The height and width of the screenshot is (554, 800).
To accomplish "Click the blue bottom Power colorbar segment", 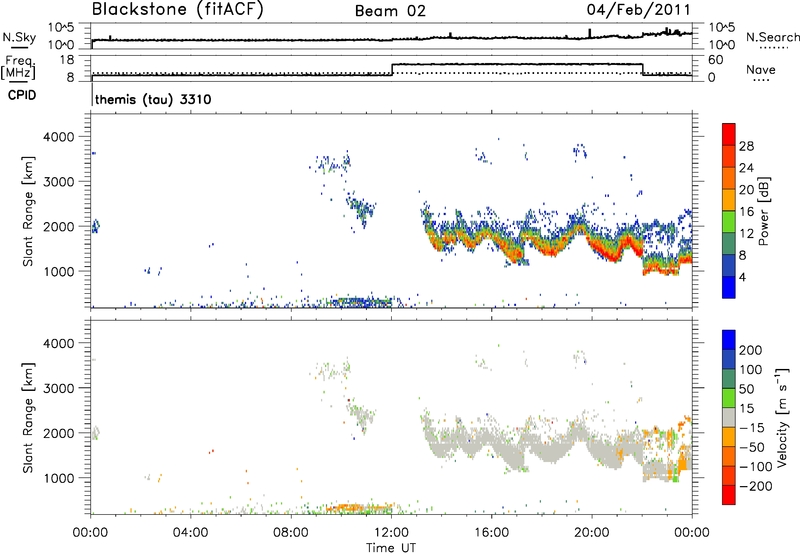I will click(x=729, y=287).
